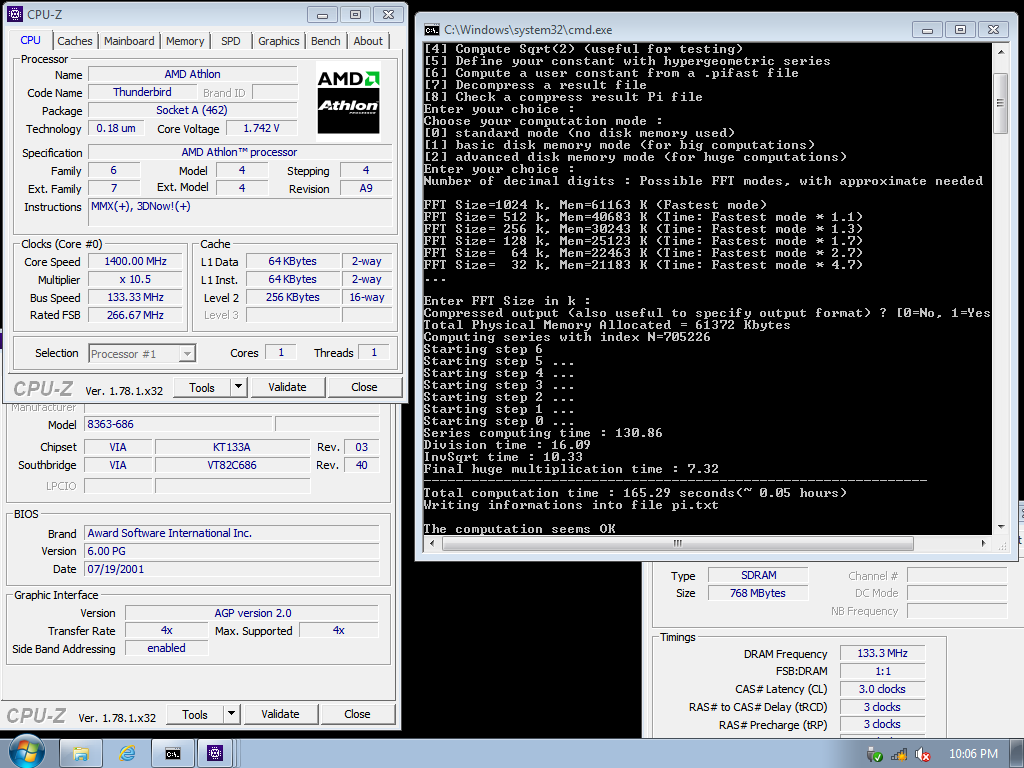Click the cmd vertical scrollbar up arrow
This screenshot has width=1024, height=768.
coord(1000,52)
